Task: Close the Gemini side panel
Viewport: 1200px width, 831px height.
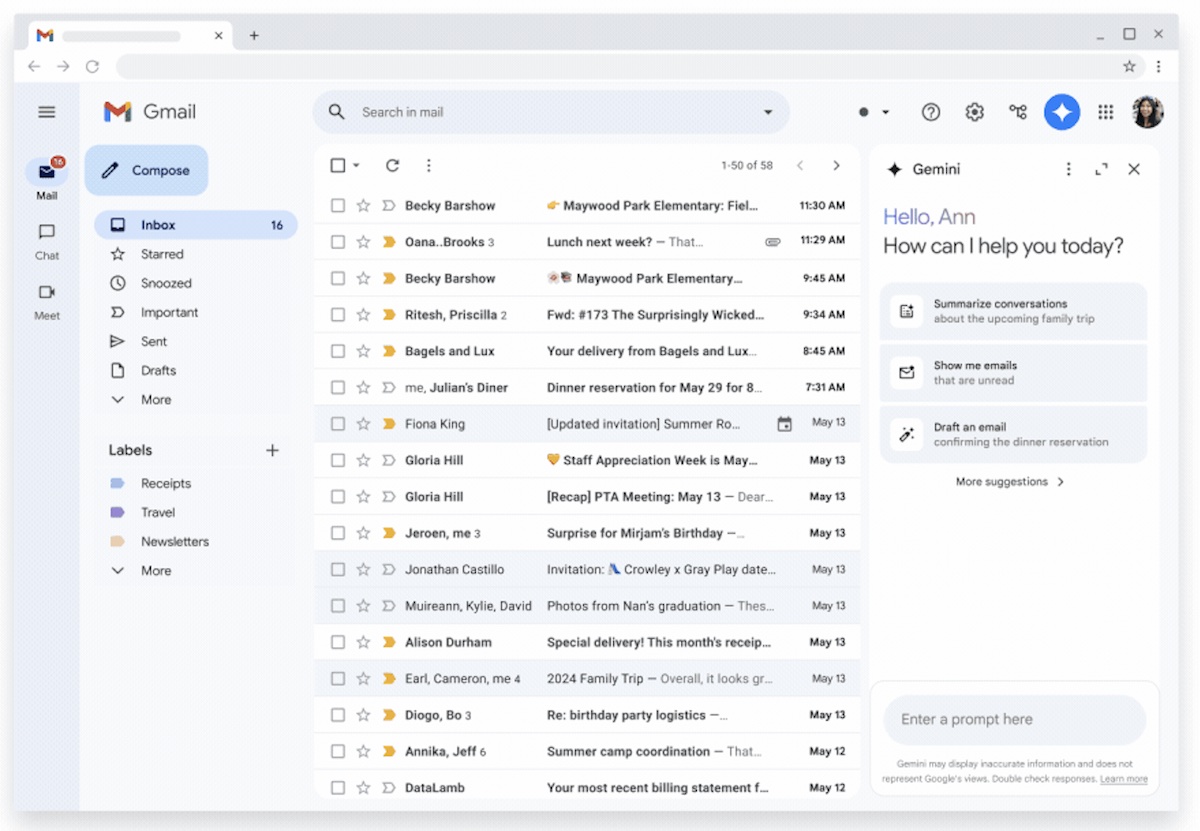Action: pos(1134,169)
